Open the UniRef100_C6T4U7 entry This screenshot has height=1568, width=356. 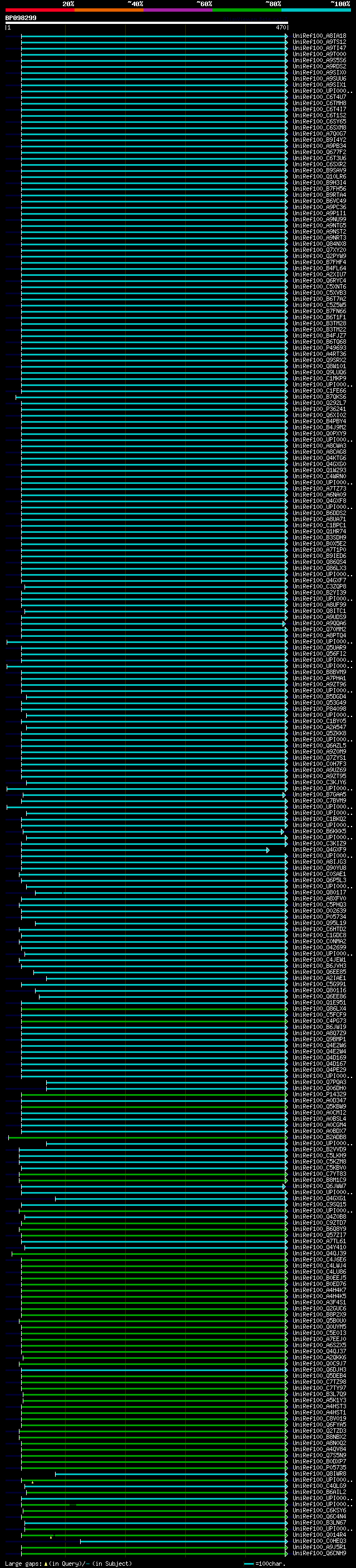point(319,97)
